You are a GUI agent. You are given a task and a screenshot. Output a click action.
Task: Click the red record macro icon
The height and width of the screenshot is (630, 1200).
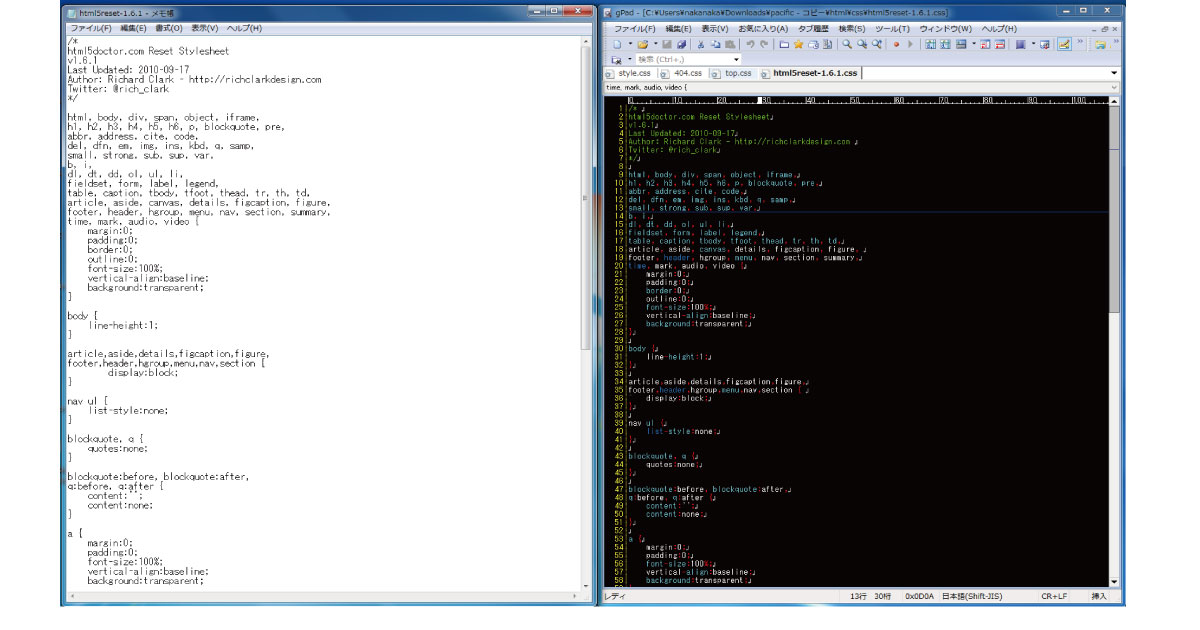click(896, 44)
